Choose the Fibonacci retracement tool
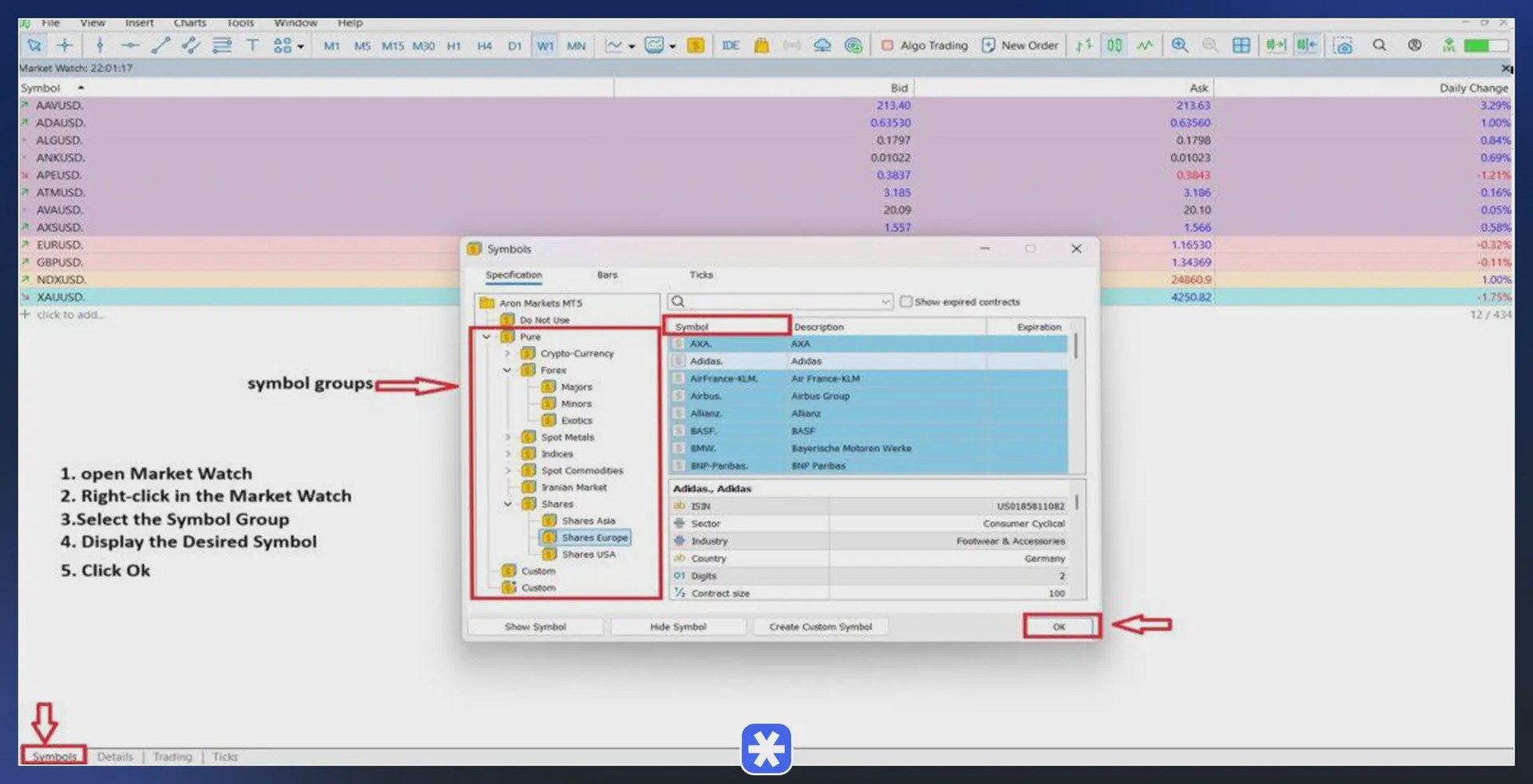 pos(222,46)
